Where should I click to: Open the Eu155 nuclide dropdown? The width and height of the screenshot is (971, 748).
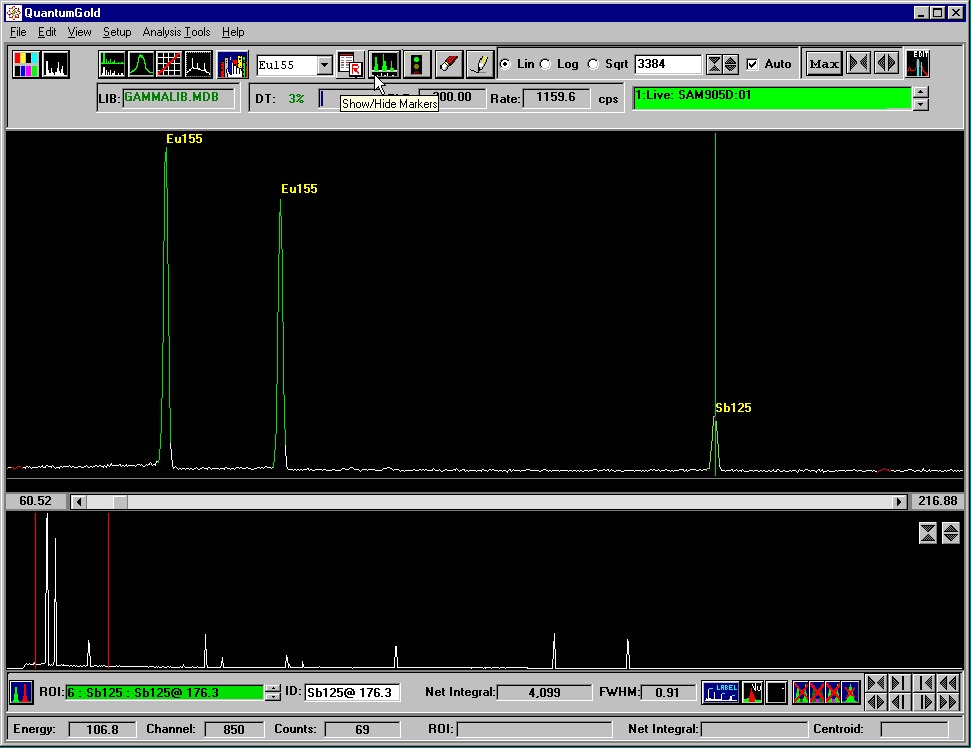tap(324, 65)
